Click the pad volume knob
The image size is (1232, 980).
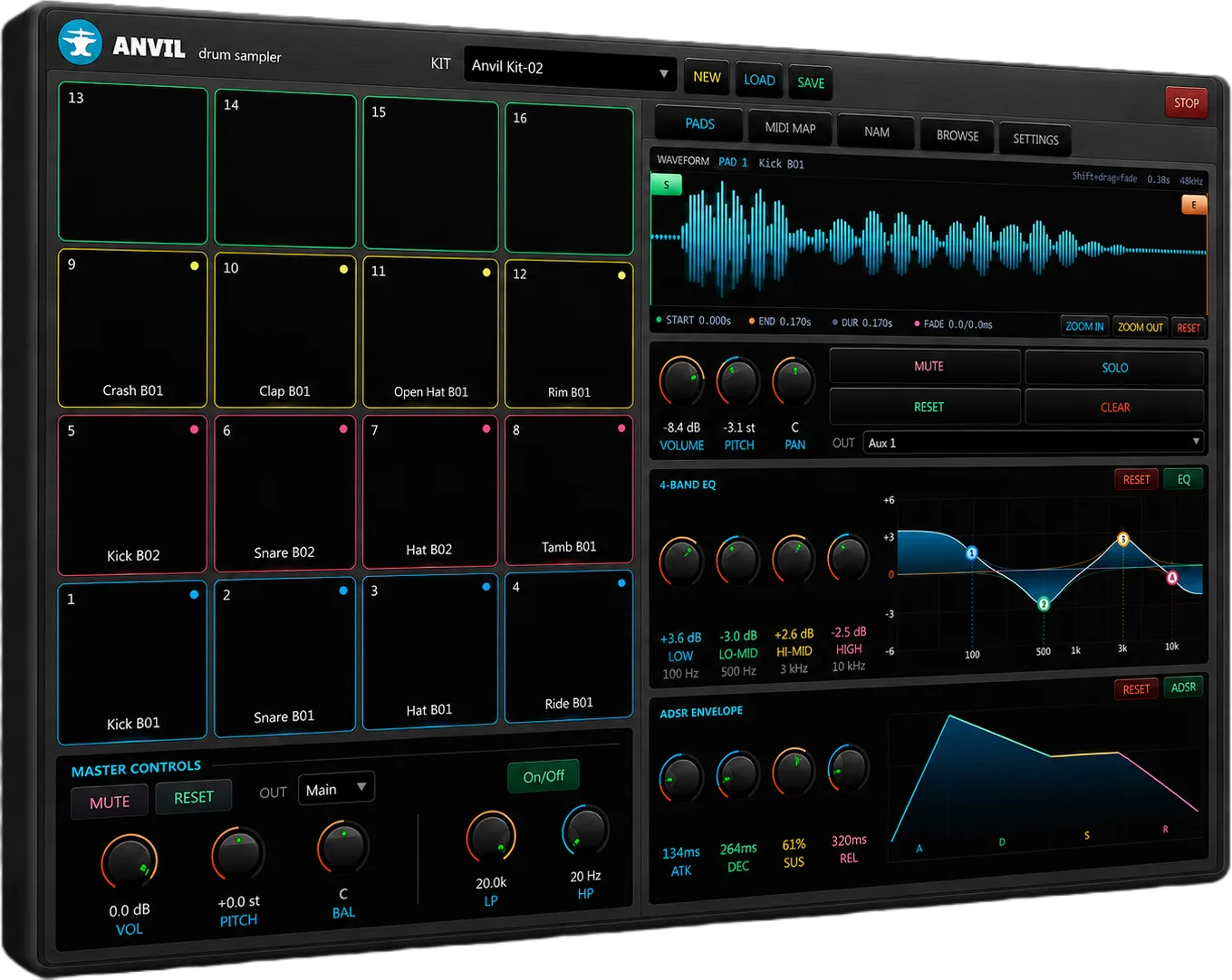681,381
